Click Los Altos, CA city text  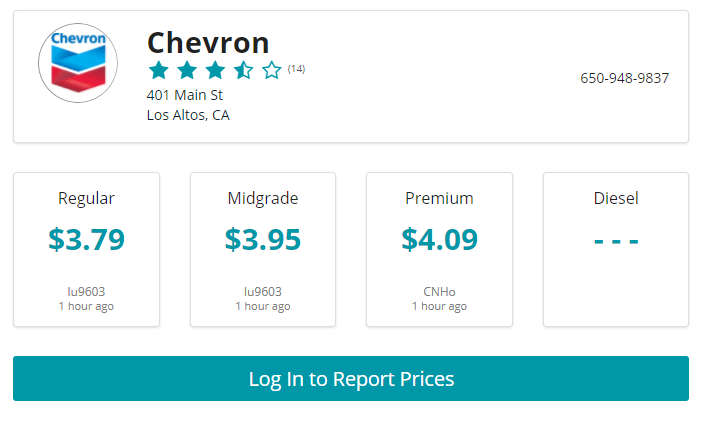coord(188,115)
